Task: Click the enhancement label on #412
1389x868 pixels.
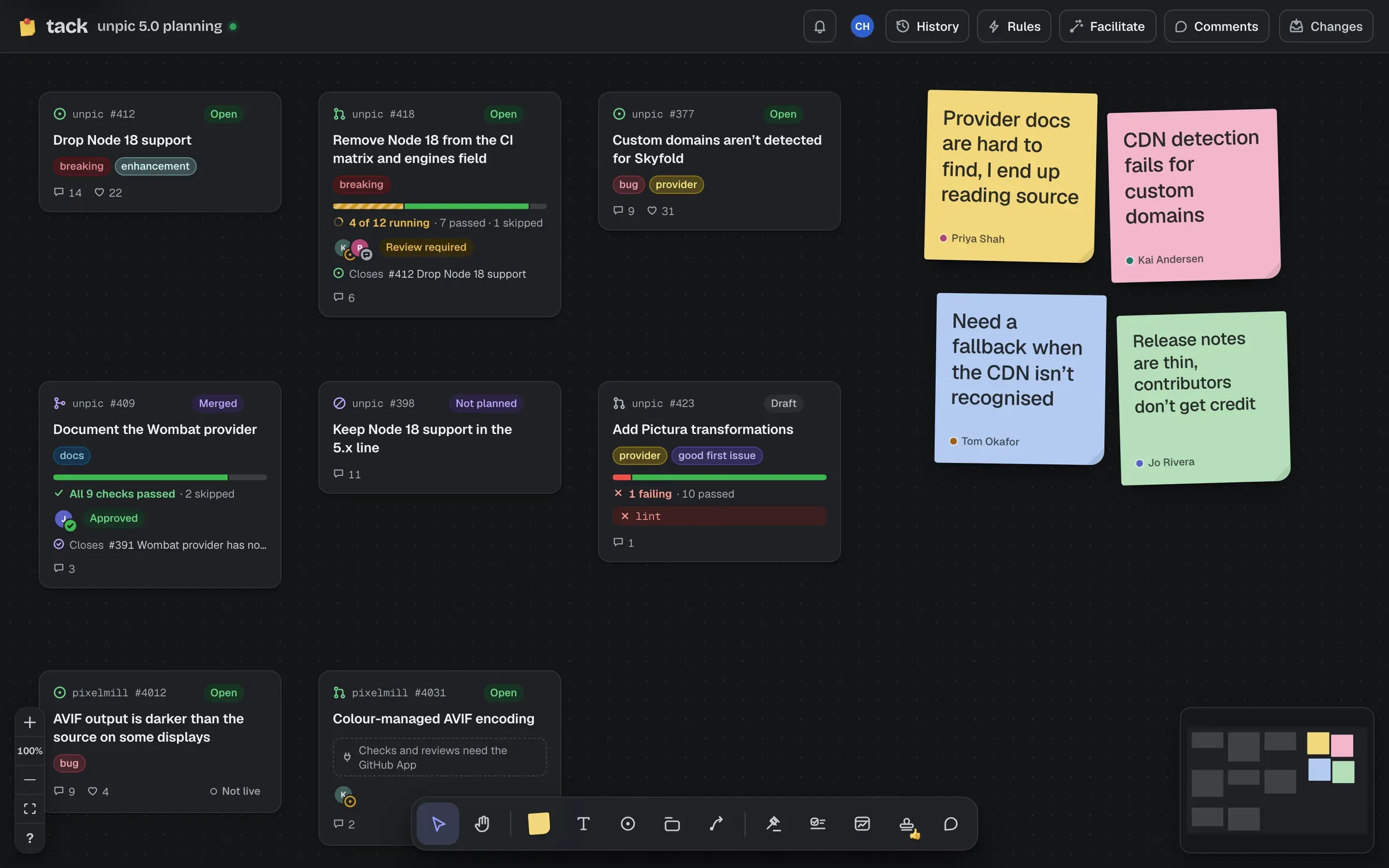Action: click(155, 166)
